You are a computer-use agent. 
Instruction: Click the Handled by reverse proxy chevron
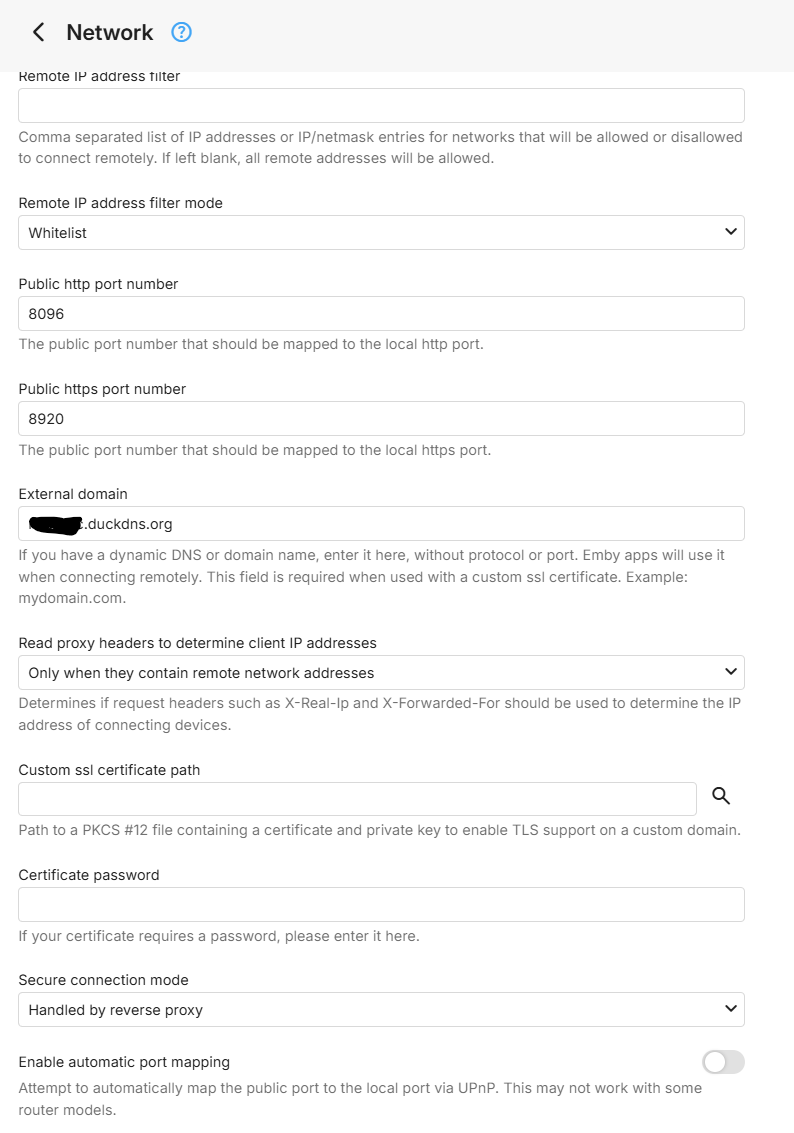[730, 1009]
